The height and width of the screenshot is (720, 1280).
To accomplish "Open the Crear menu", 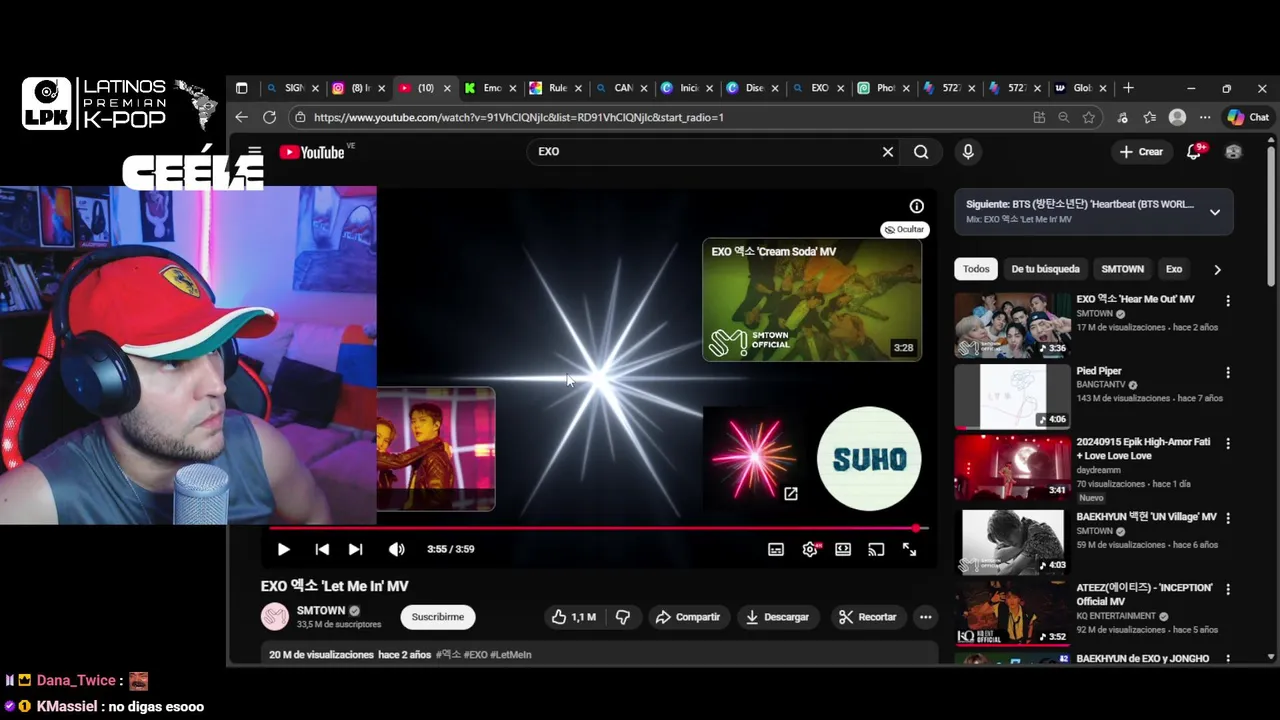I will pyautogui.click(x=1141, y=152).
